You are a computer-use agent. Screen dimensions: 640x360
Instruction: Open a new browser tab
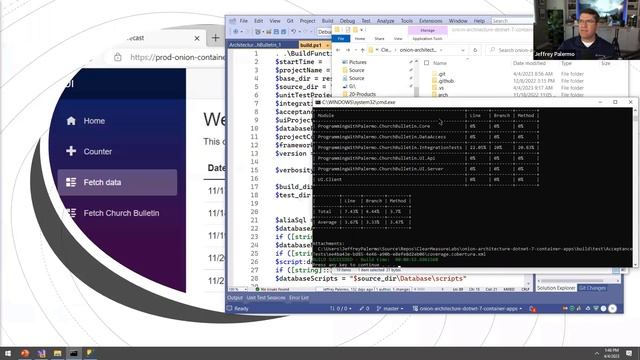click(x=216, y=38)
